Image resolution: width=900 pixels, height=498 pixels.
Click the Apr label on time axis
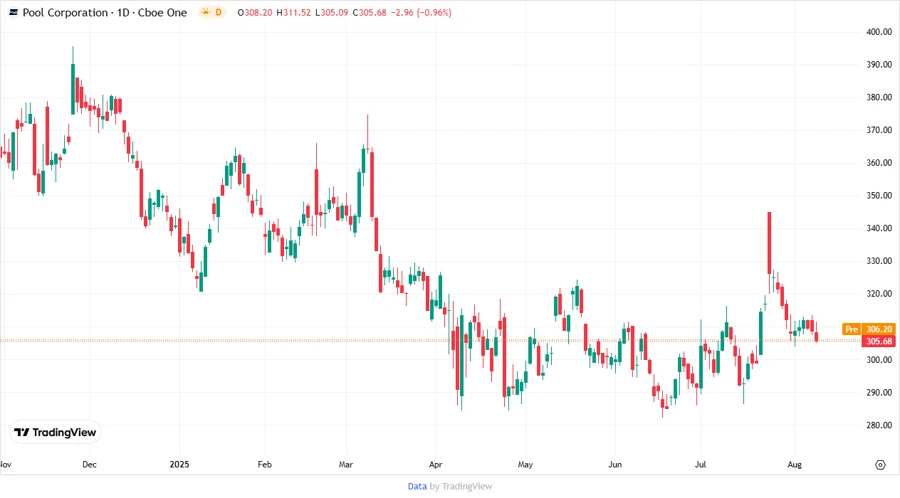click(x=436, y=464)
